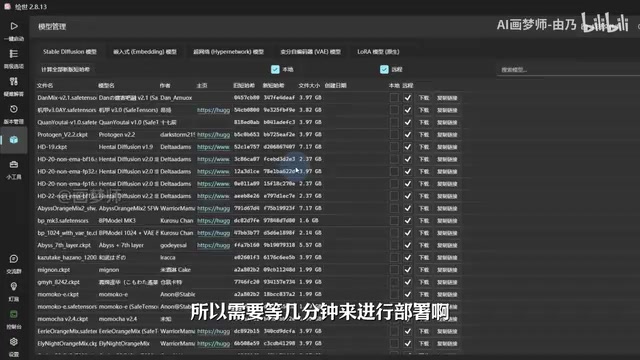
Task: Open homepage link for bp_mk3.safetensors row
Action: (x=213, y=221)
